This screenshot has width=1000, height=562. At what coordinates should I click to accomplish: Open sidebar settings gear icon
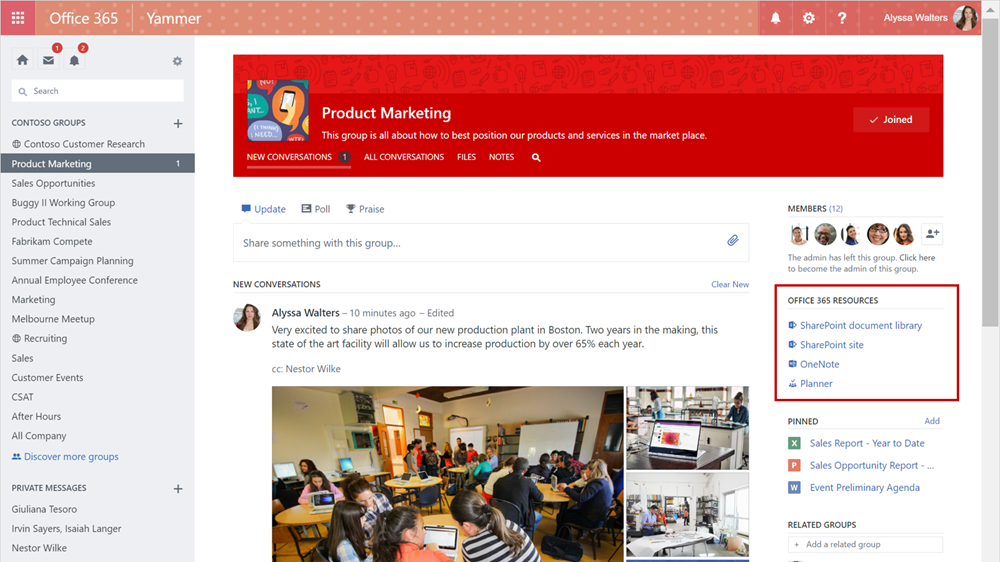(177, 61)
